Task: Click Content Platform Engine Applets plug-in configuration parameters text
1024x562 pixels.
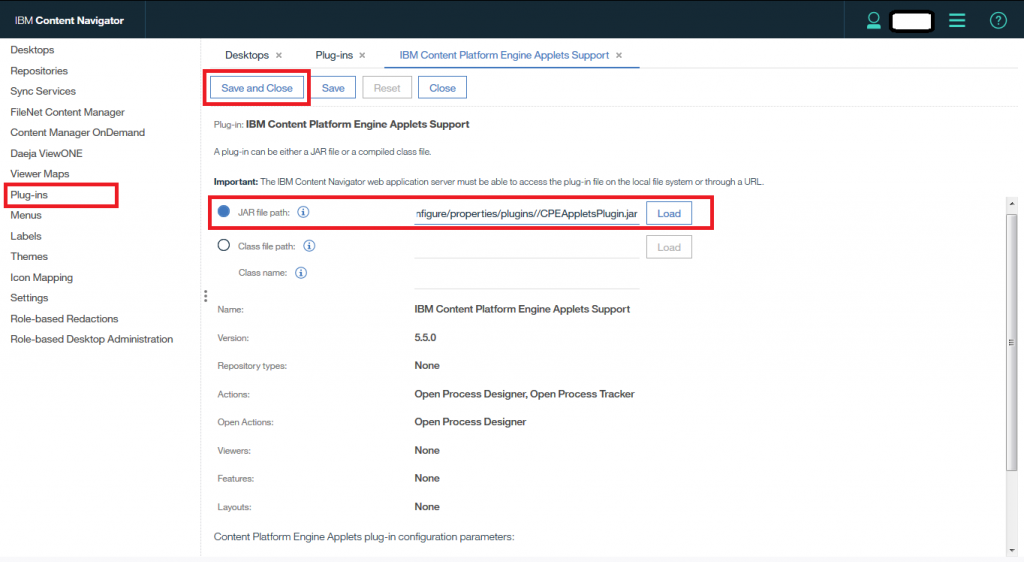Action: (364, 537)
